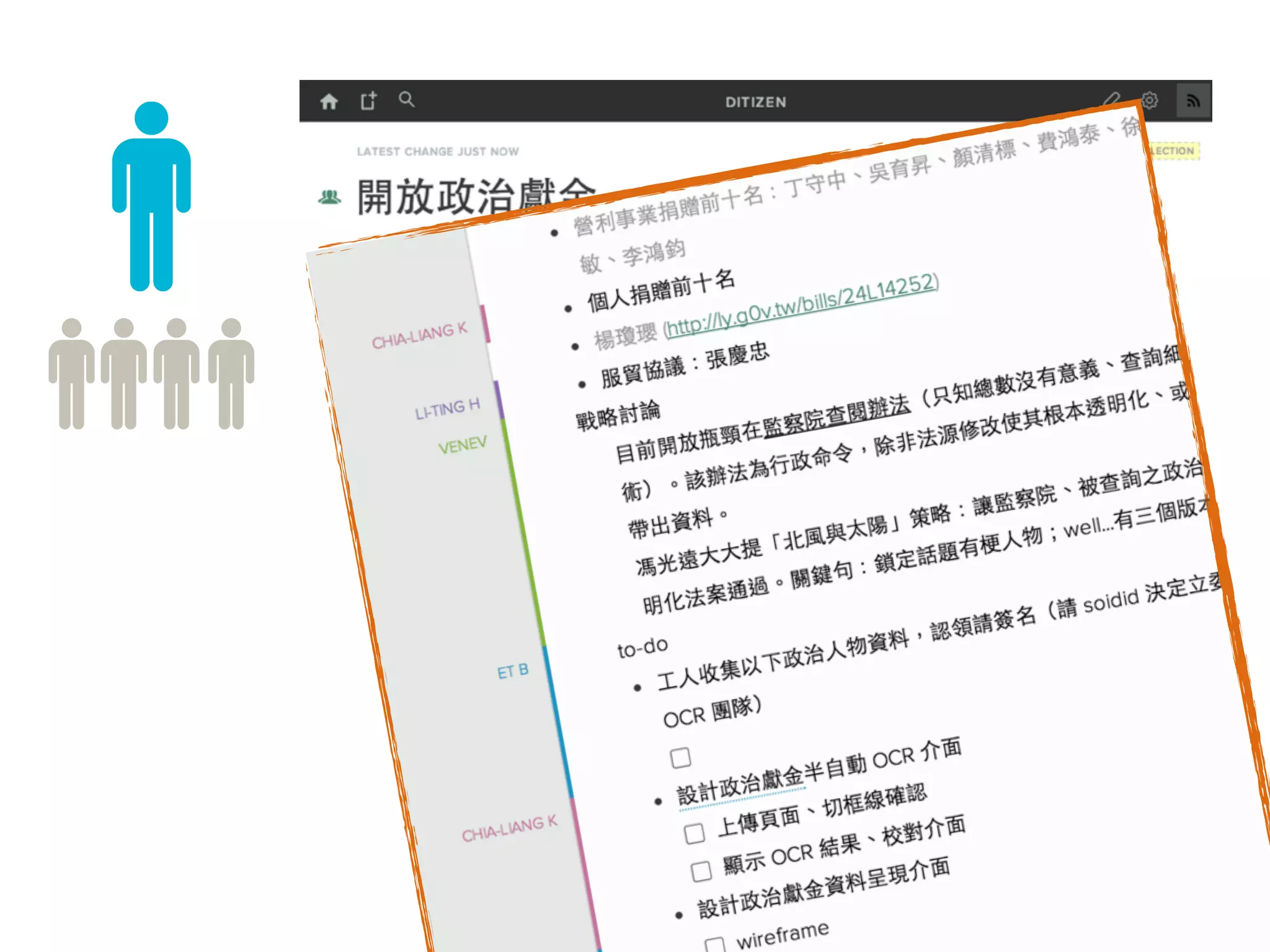
Task: Check the 顯示 OCR 結果 checkbox
Action: 701,871
